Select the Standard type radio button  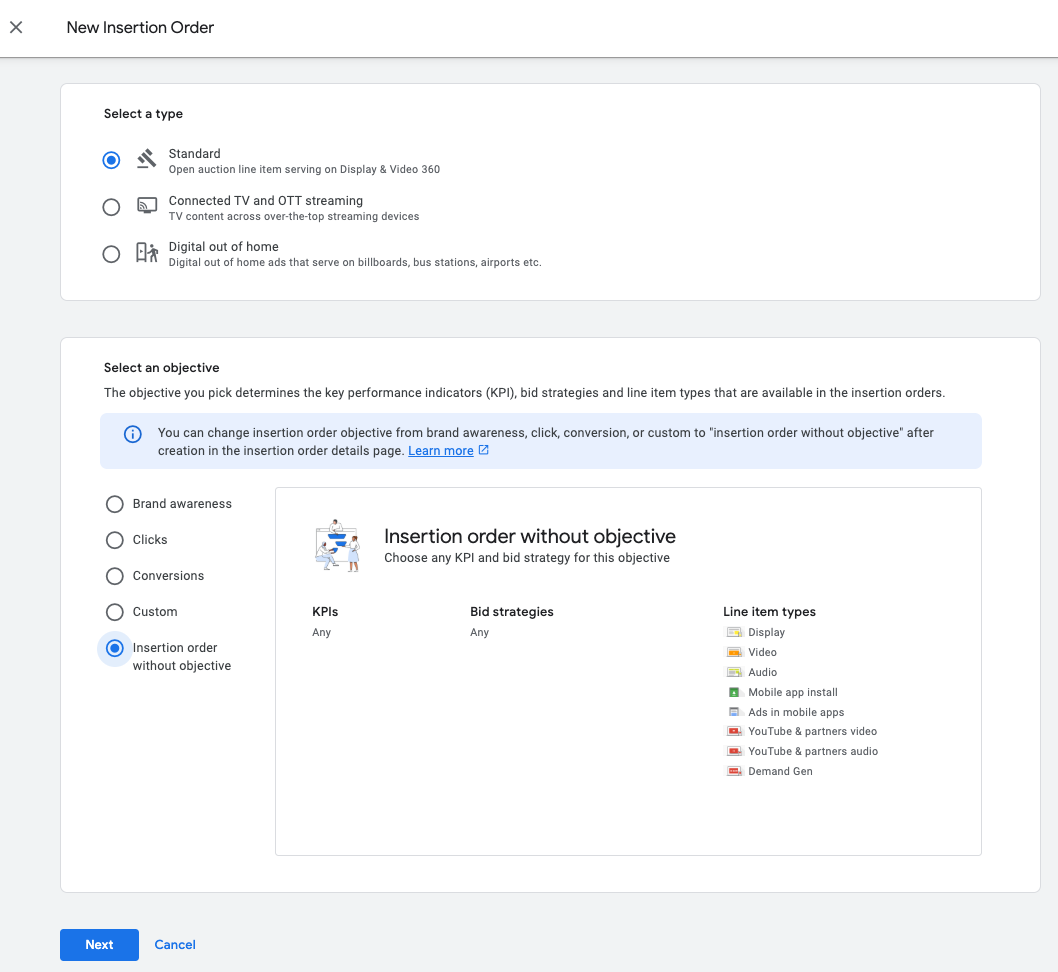point(112,160)
